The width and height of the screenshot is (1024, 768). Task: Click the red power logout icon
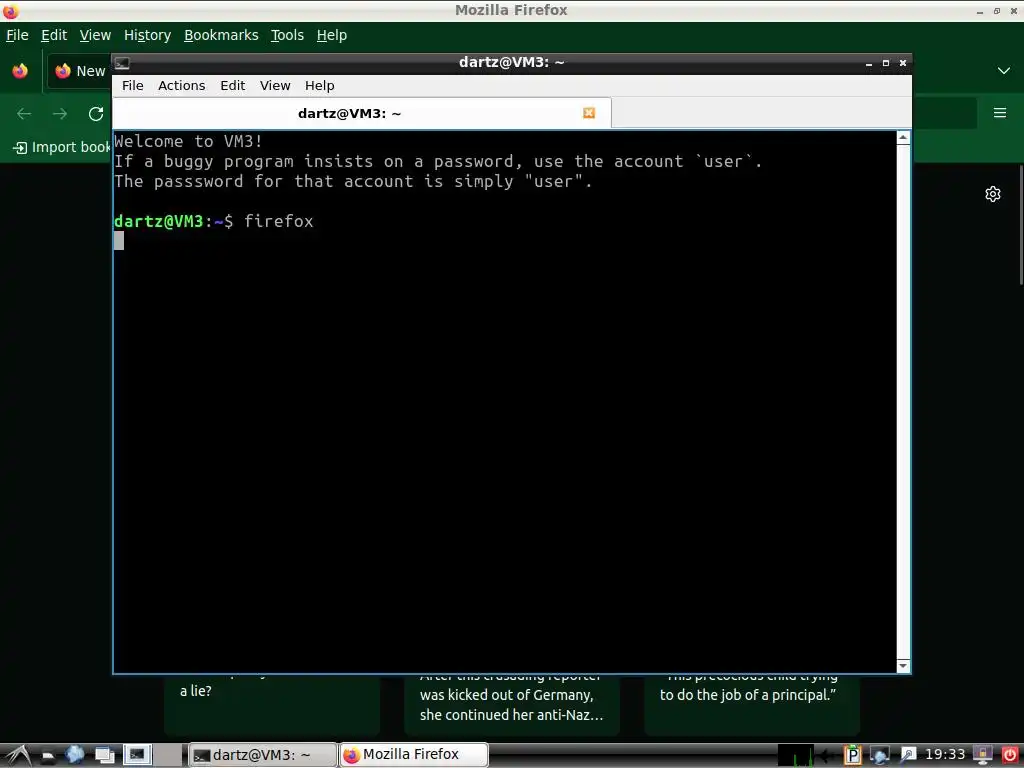pos(1009,756)
